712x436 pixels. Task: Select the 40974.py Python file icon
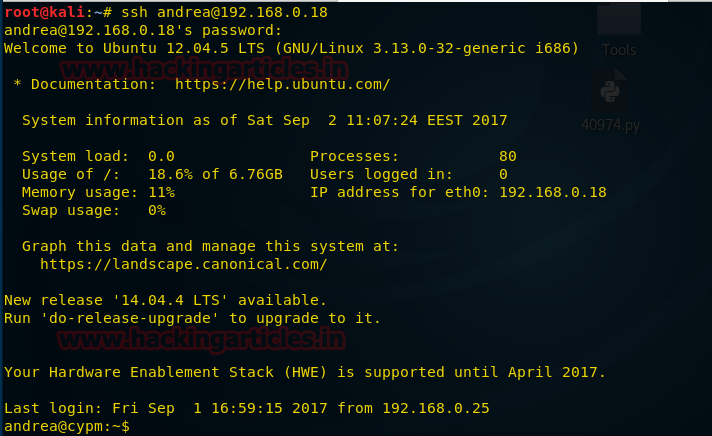click(x=609, y=92)
